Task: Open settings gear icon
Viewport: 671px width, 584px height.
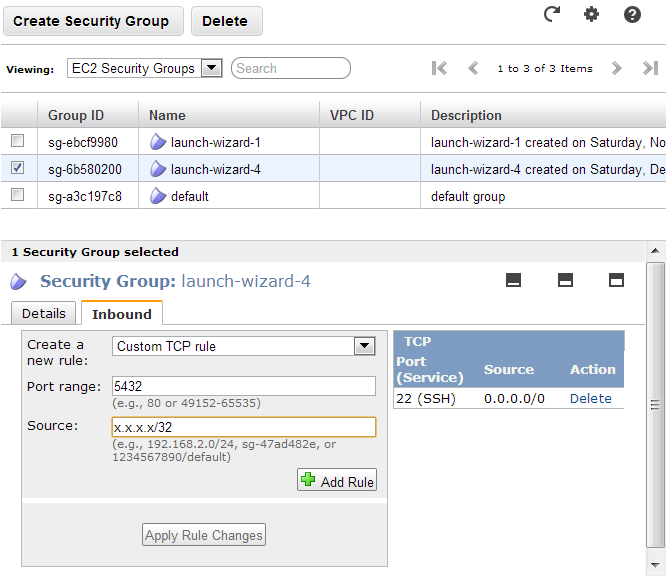Action: pyautogui.click(x=591, y=14)
